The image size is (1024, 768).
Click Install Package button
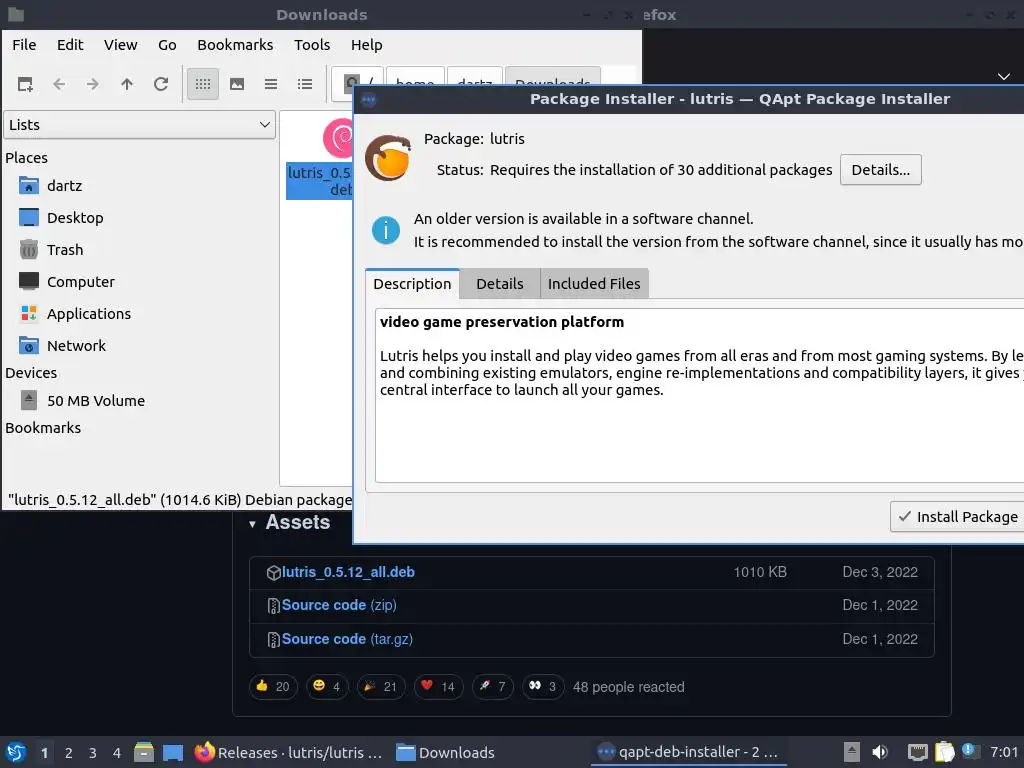(957, 517)
